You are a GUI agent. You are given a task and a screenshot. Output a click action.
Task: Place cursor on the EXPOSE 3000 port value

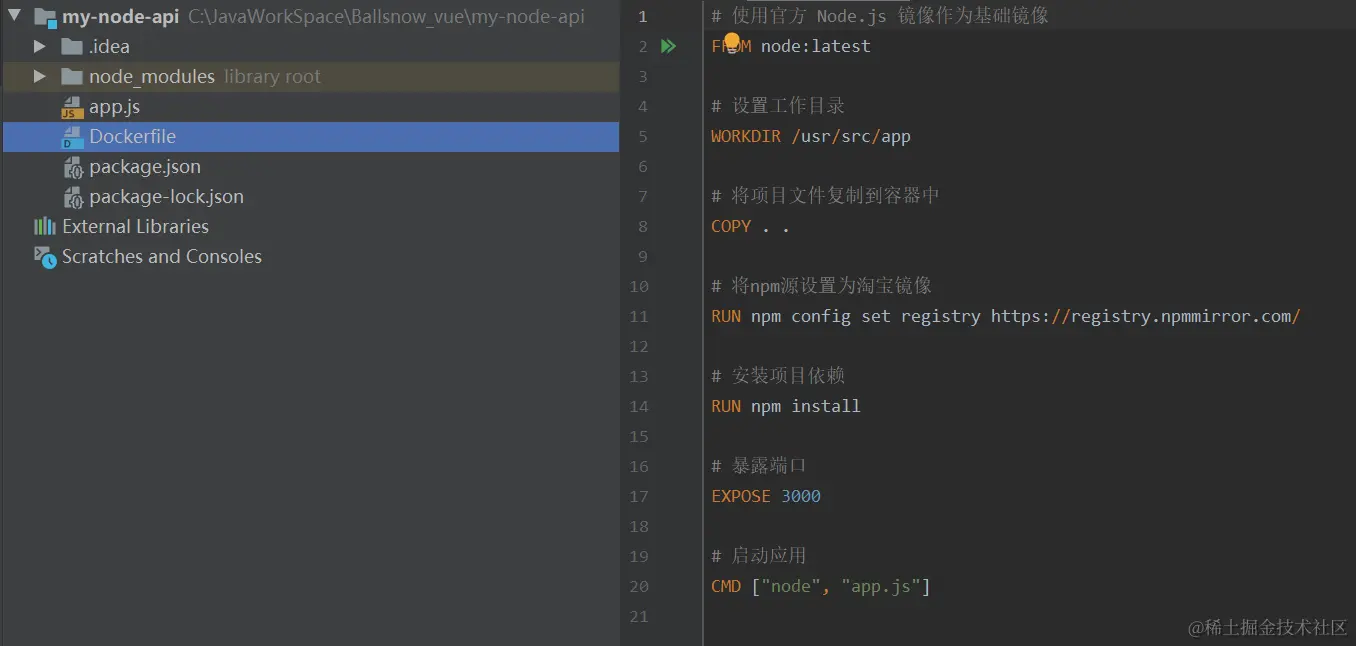pyautogui.click(x=801, y=496)
